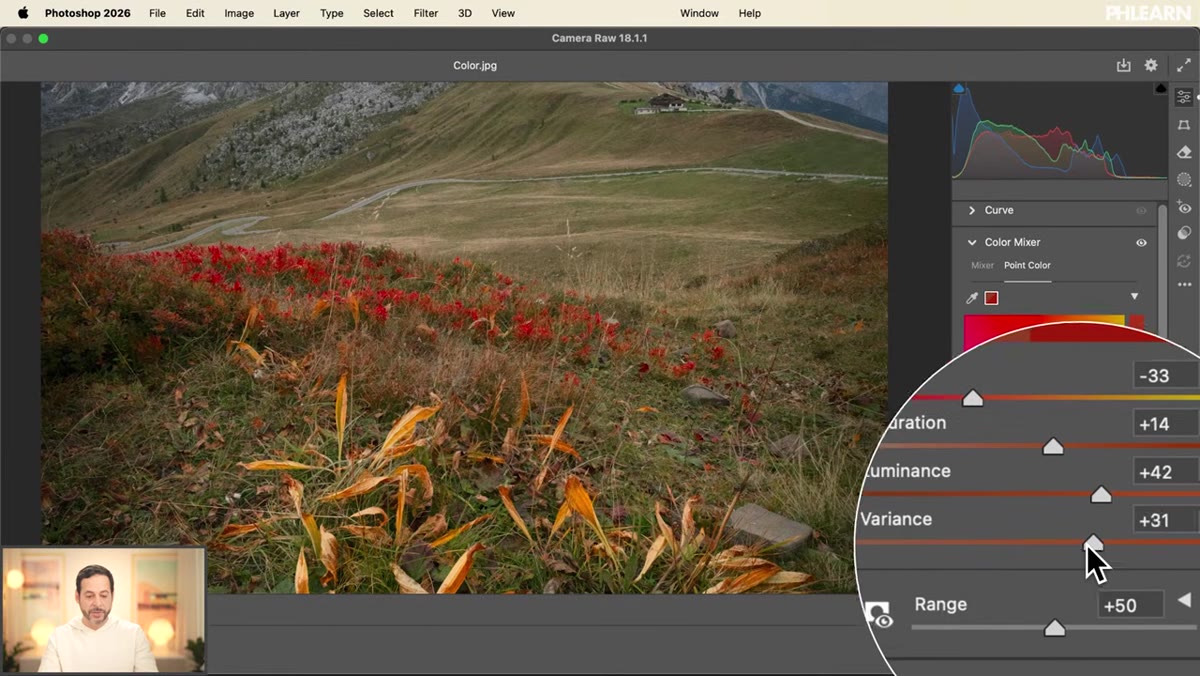Click the presenter webcam thumbnail

point(103,609)
